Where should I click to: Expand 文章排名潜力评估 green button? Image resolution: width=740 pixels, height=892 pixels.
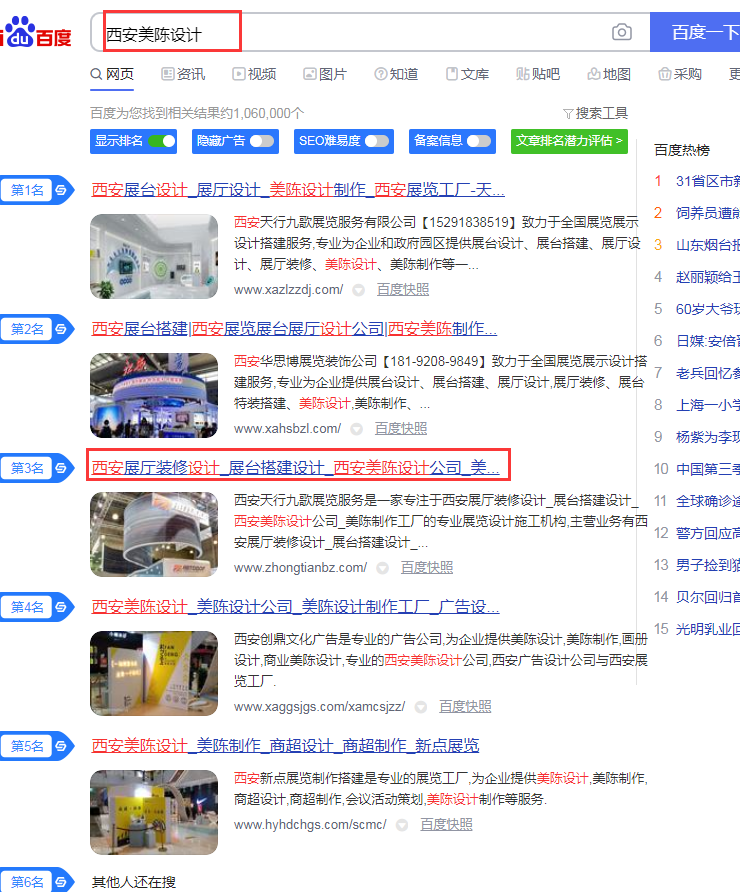[x=569, y=141]
